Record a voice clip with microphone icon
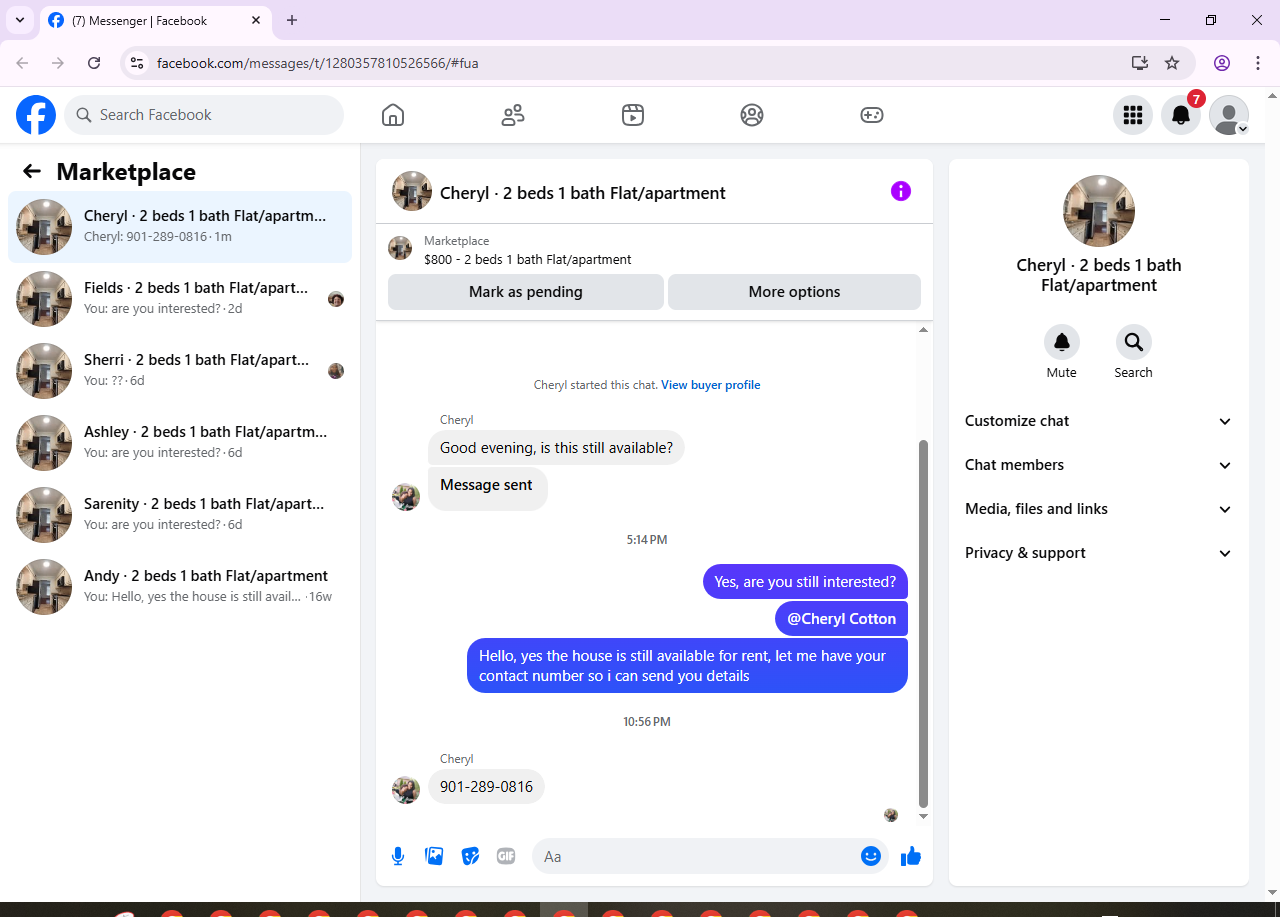Viewport: 1280px width, 917px height. pyautogui.click(x=398, y=856)
